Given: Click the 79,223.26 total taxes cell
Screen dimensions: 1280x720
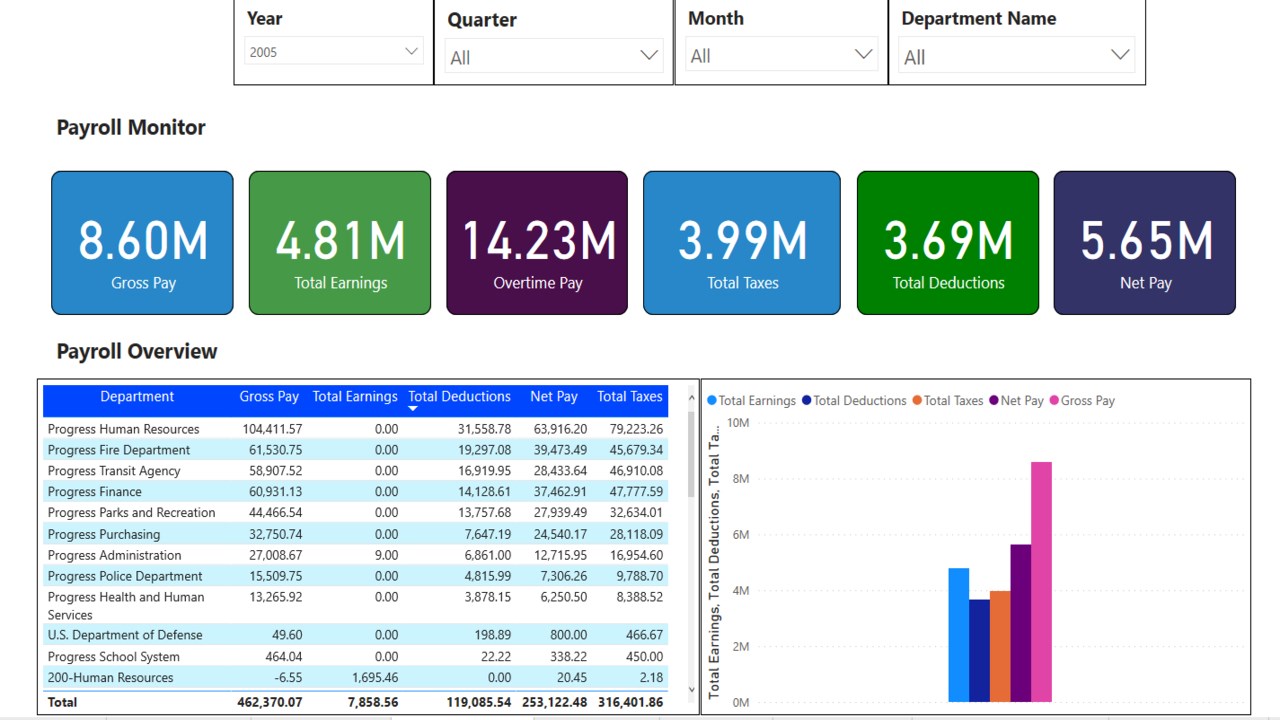Looking at the screenshot, I should (636, 429).
